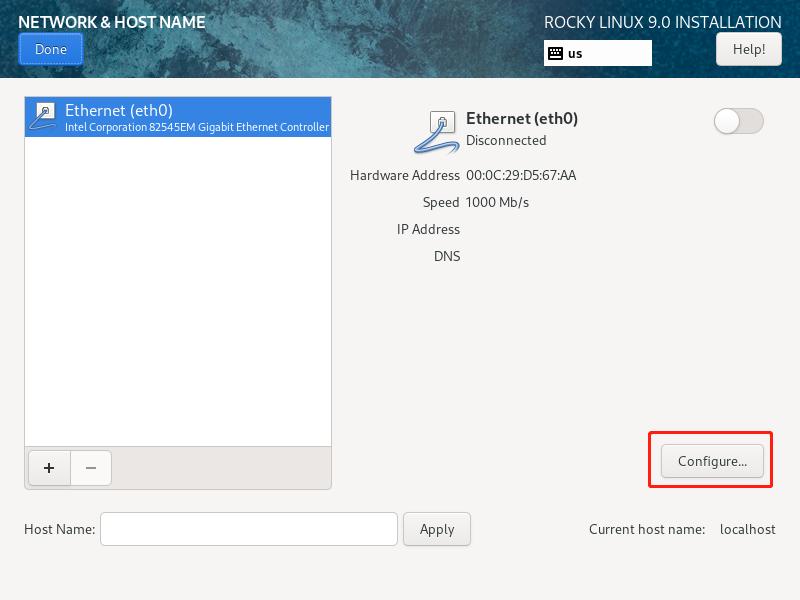Click the keyboard layout icon
This screenshot has height=600, width=800.
click(x=555, y=53)
